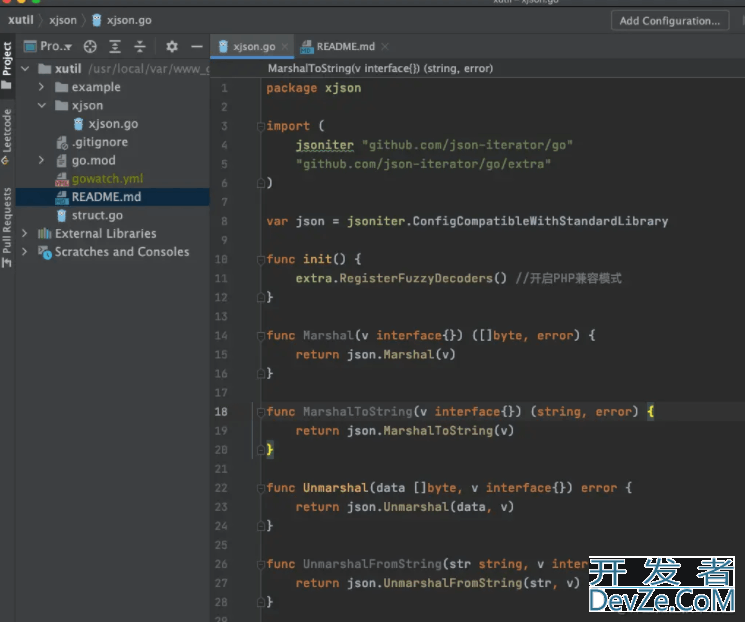Open struct.go from the project tree

click(97, 215)
